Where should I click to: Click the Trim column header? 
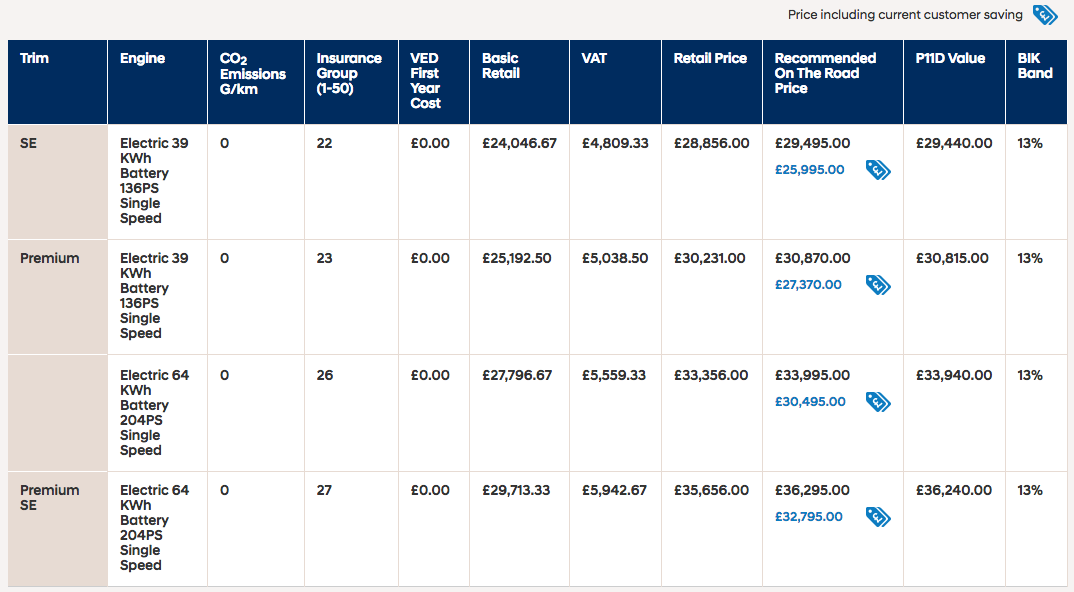tap(33, 59)
